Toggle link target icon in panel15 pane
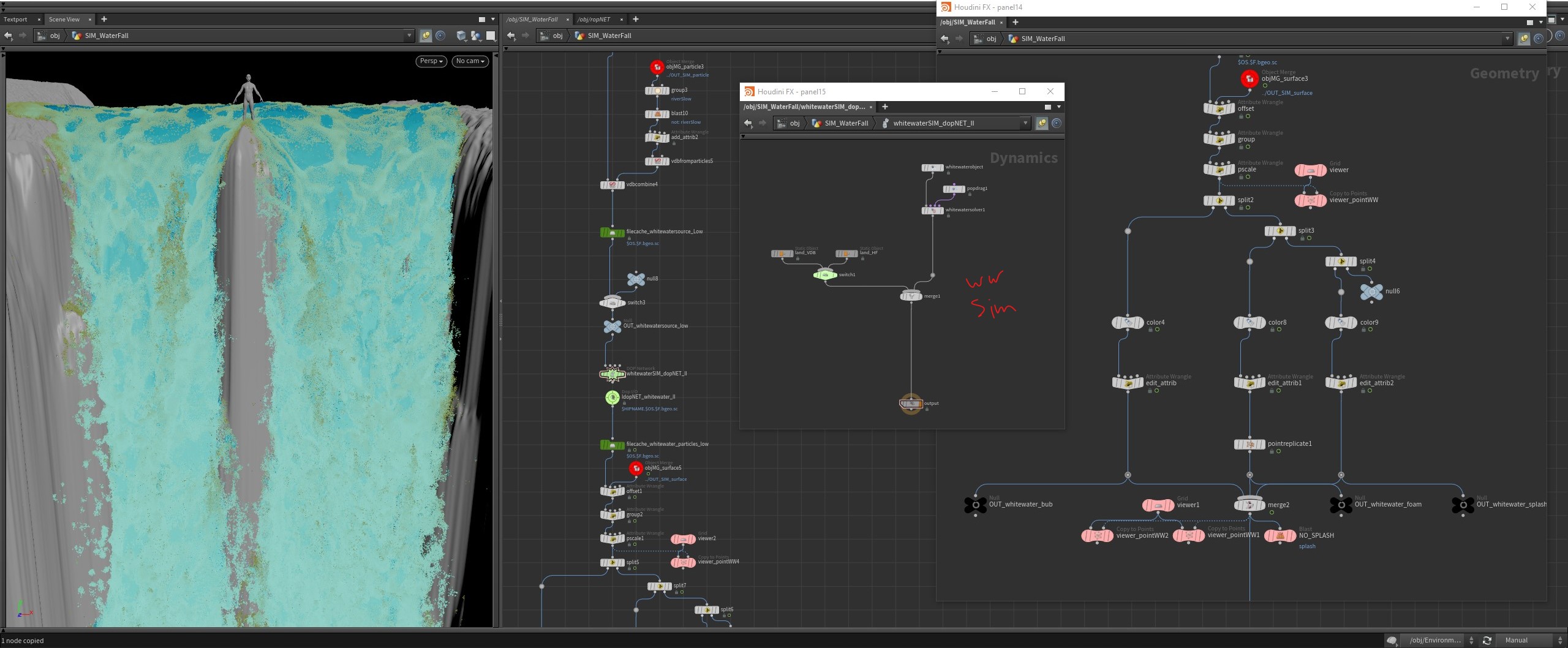 (1057, 123)
